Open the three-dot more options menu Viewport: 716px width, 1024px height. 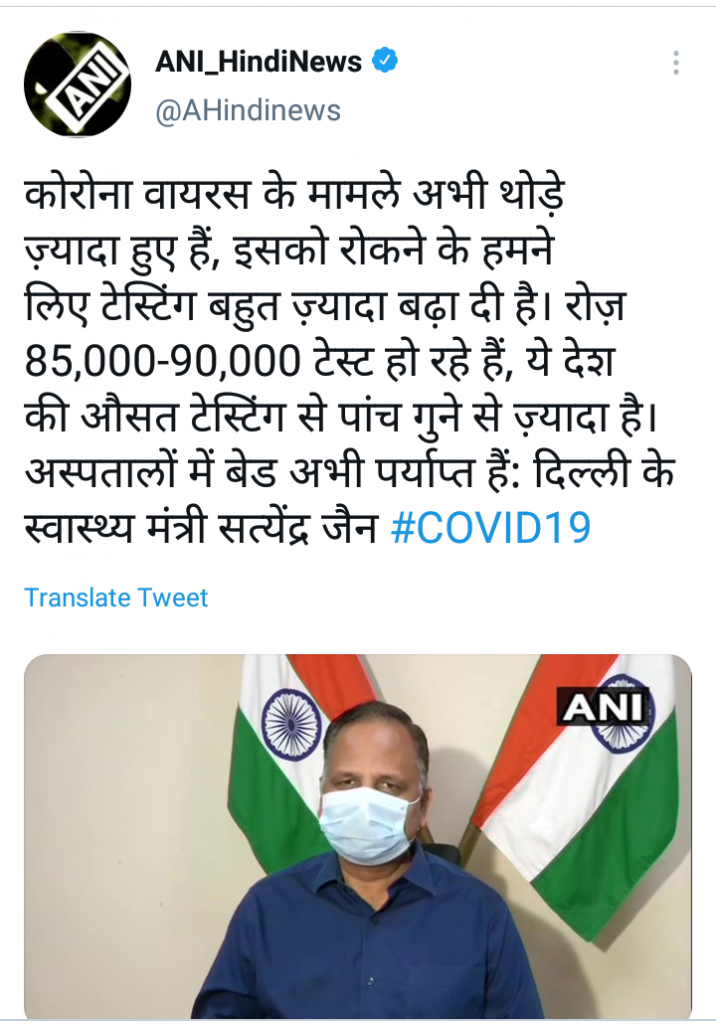click(x=676, y=63)
